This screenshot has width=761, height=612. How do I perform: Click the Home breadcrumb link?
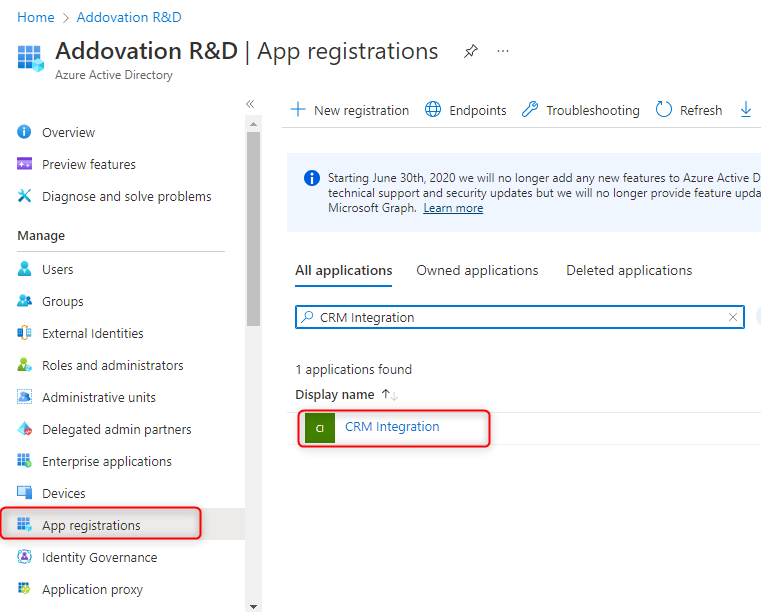coord(35,17)
